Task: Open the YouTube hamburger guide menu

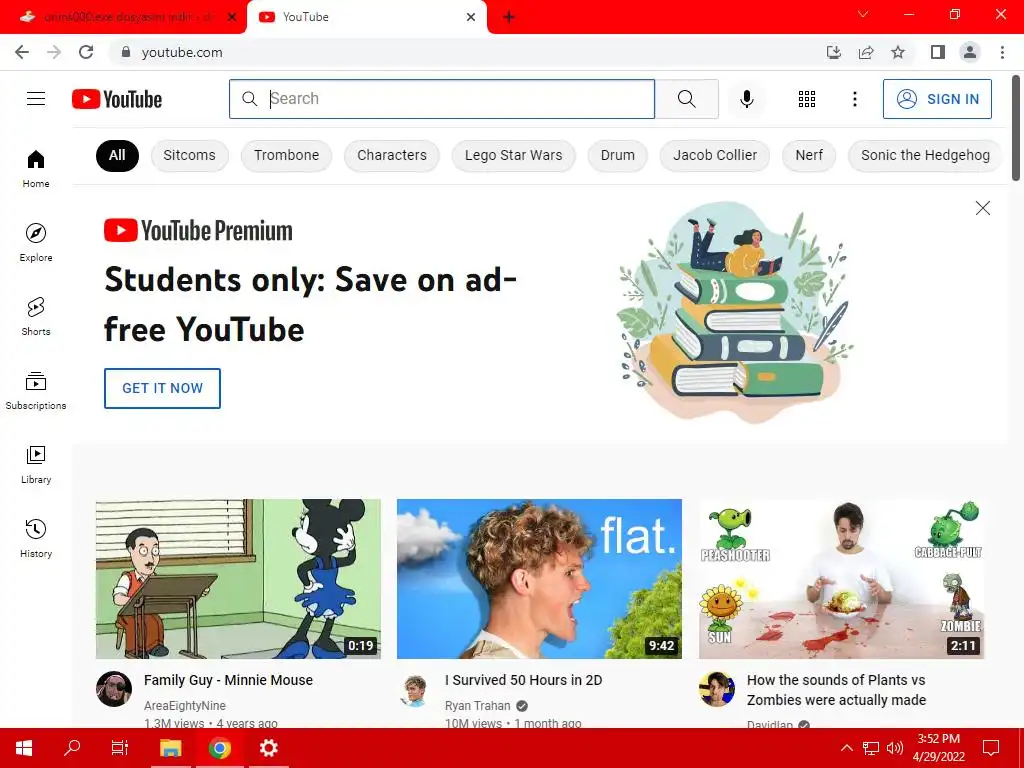Action: tap(36, 99)
